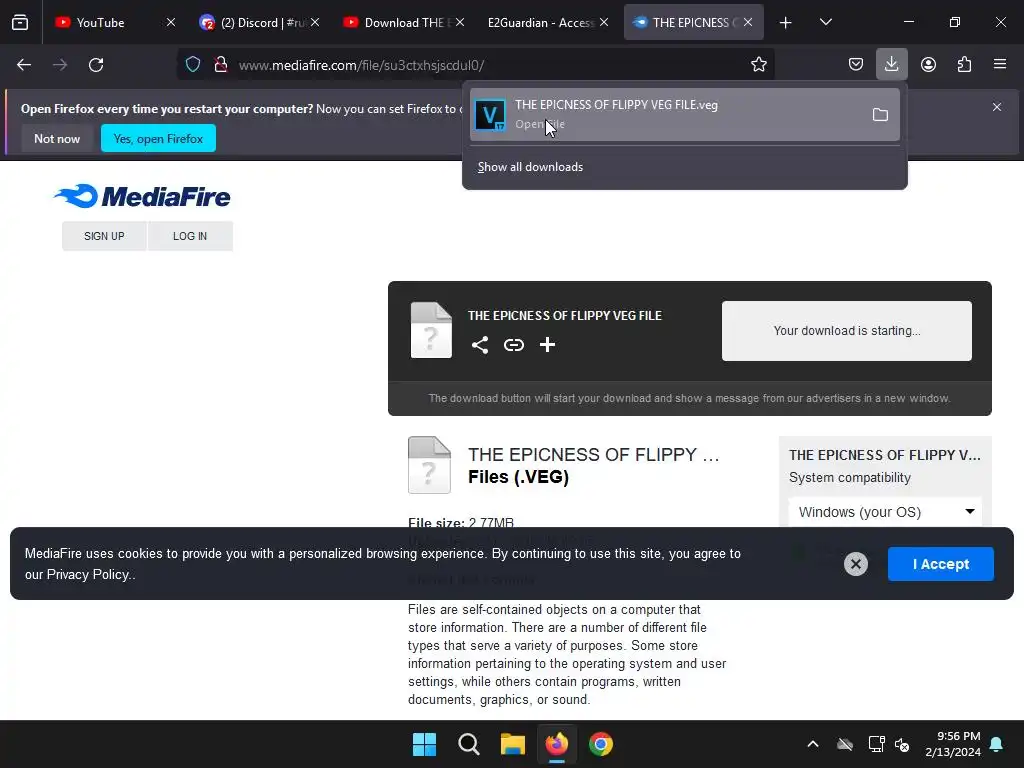Expand the list all tabs chevron

(x=825, y=22)
